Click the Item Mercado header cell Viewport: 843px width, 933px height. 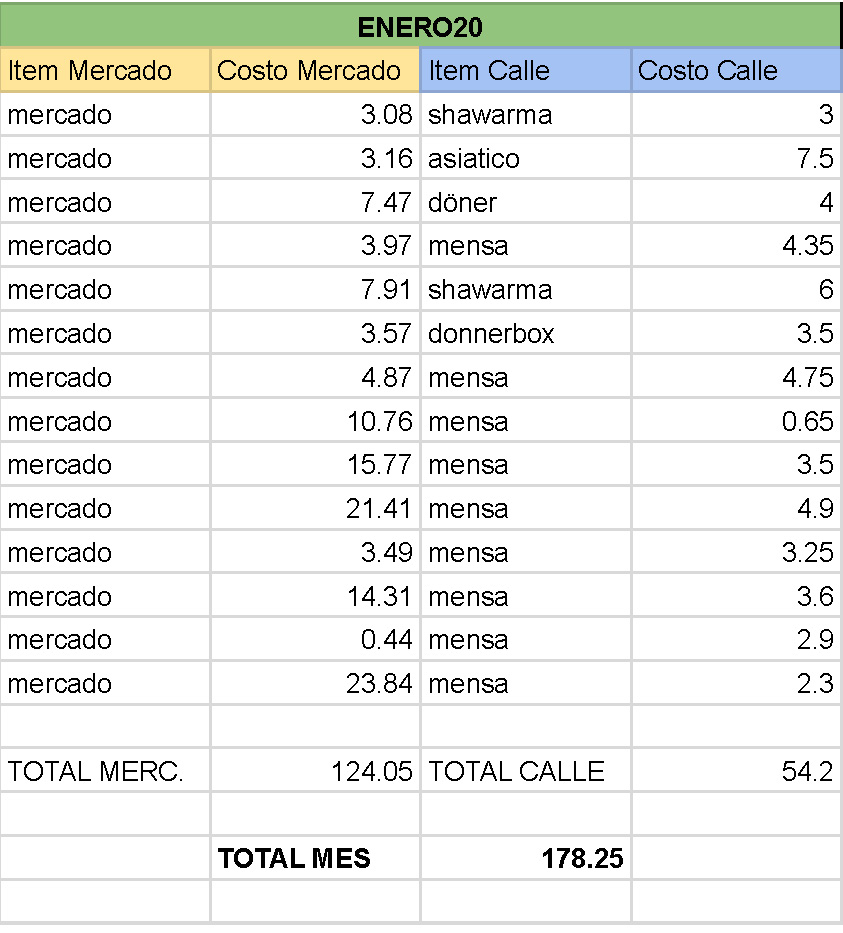(x=105, y=70)
